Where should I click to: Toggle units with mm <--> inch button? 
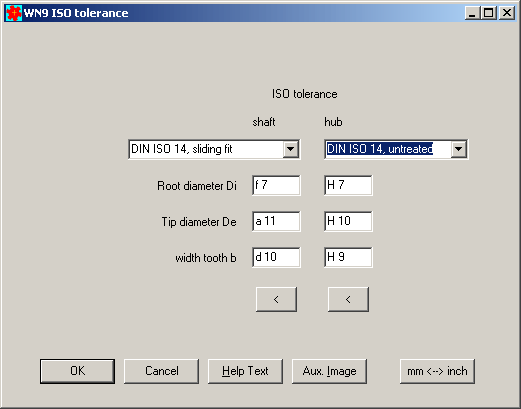[x=437, y=371]
